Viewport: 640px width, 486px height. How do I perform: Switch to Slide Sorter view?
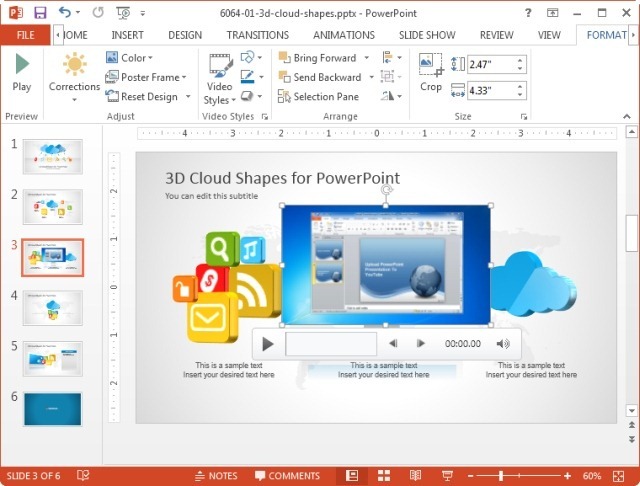(384, 475)
